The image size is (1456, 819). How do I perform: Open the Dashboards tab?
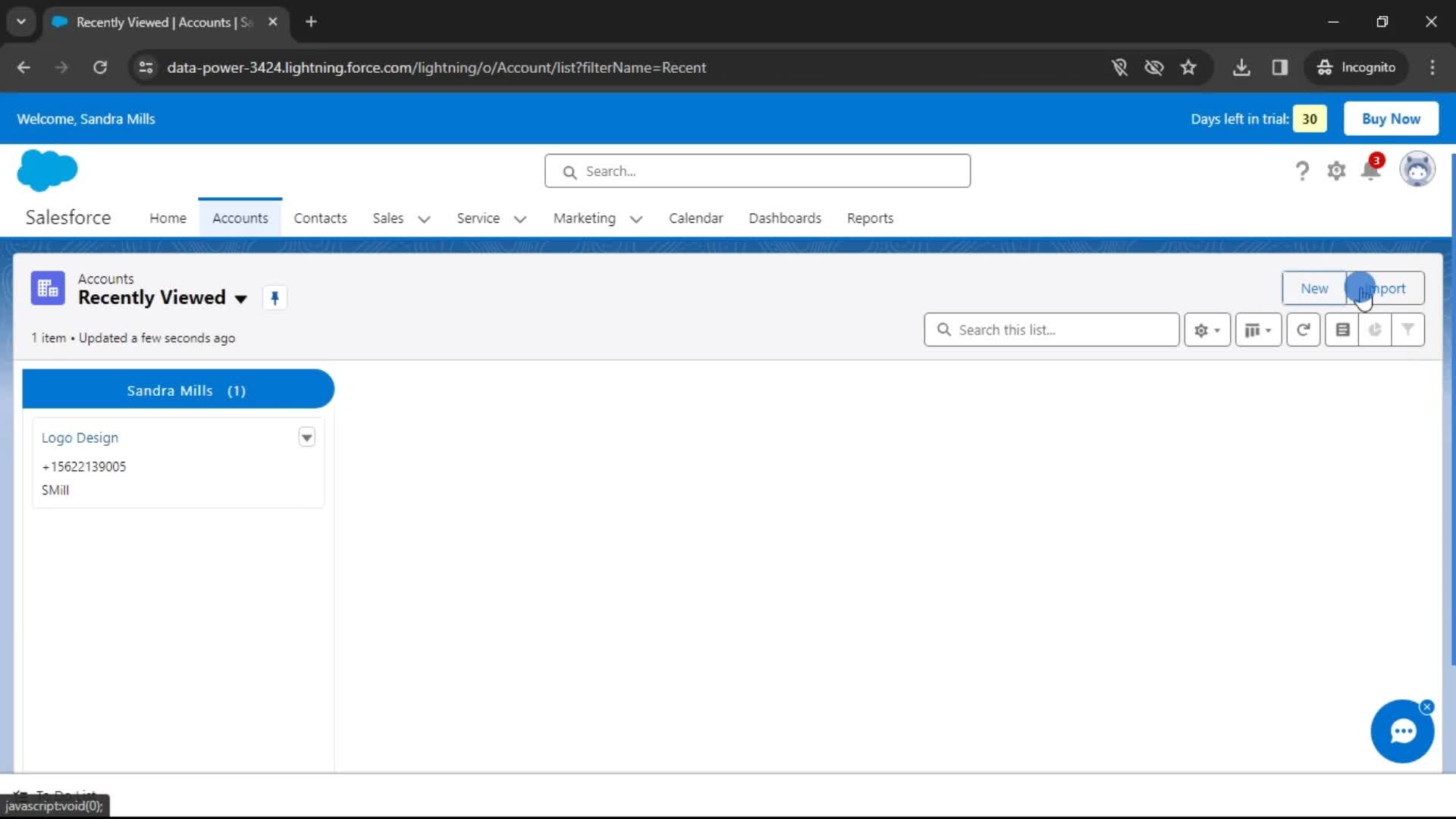[784, 218]
